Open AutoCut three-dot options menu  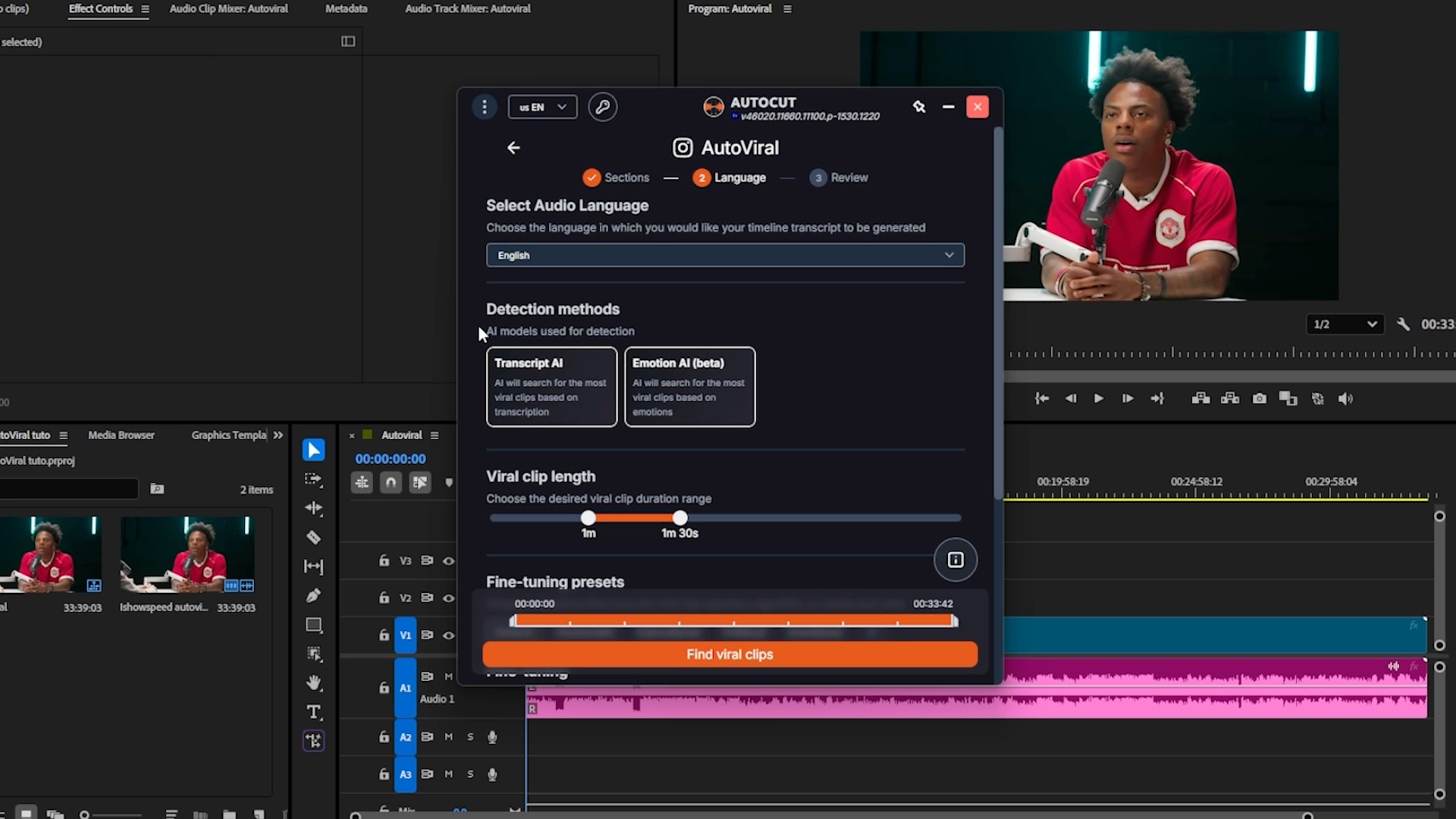click(x=484, y=107)
